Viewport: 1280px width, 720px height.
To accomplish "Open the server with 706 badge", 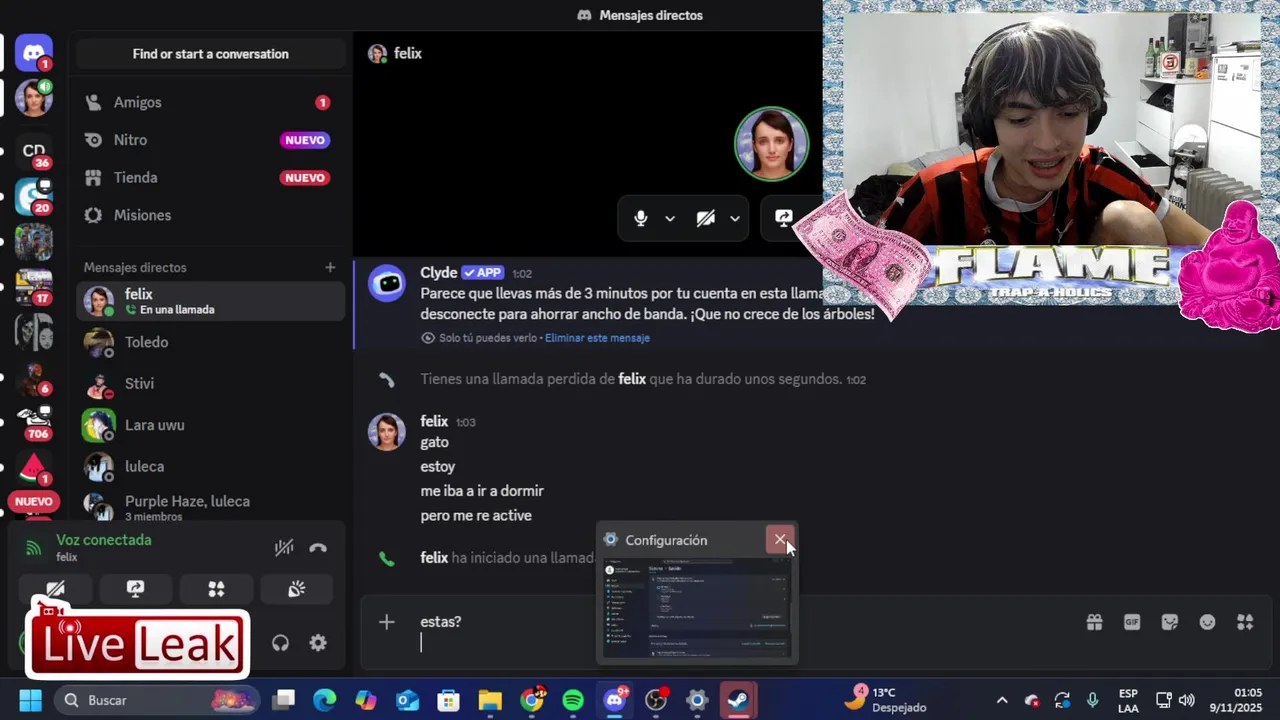I will point(34,420).
